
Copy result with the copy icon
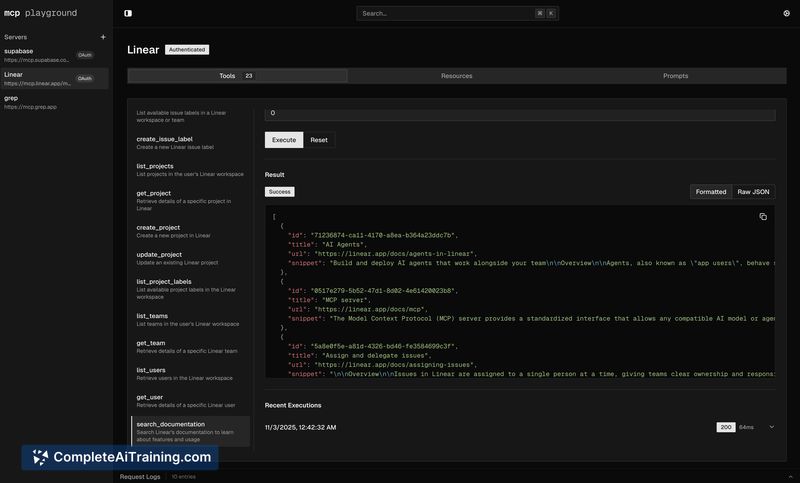click(x=763, y=216)
